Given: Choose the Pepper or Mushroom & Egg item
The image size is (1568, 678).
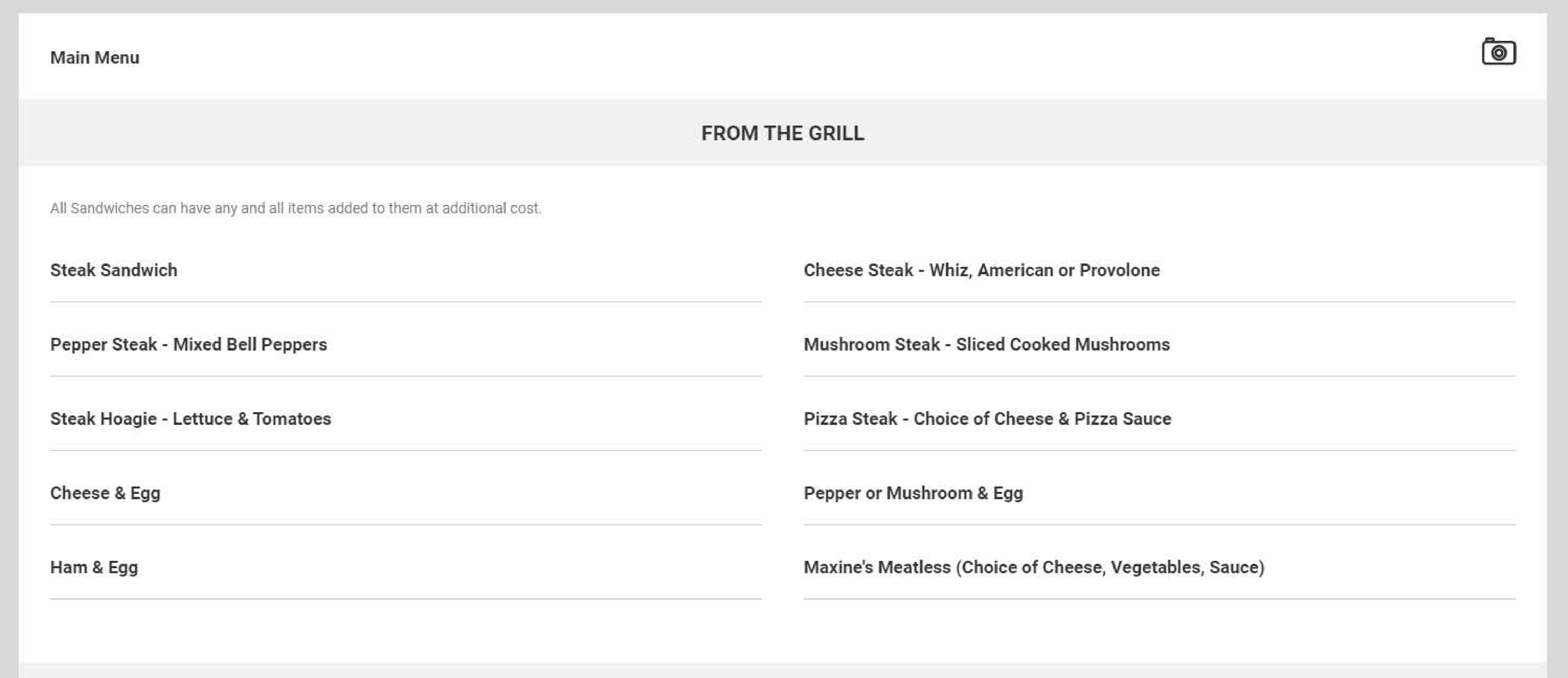Looking at the screenshot, I should point(913,493).
